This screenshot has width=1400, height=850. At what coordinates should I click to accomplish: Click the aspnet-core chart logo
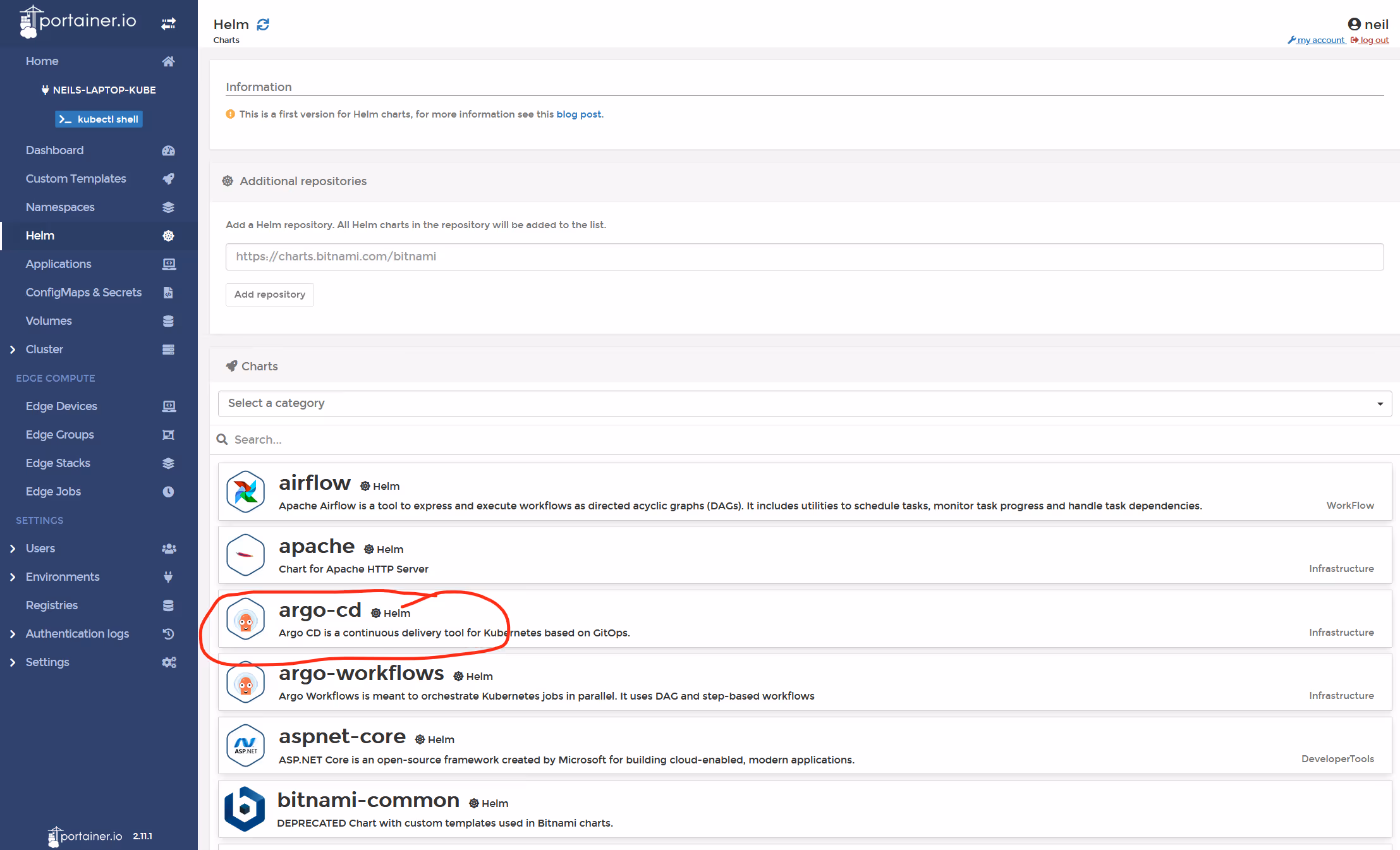tap(245, 746)
